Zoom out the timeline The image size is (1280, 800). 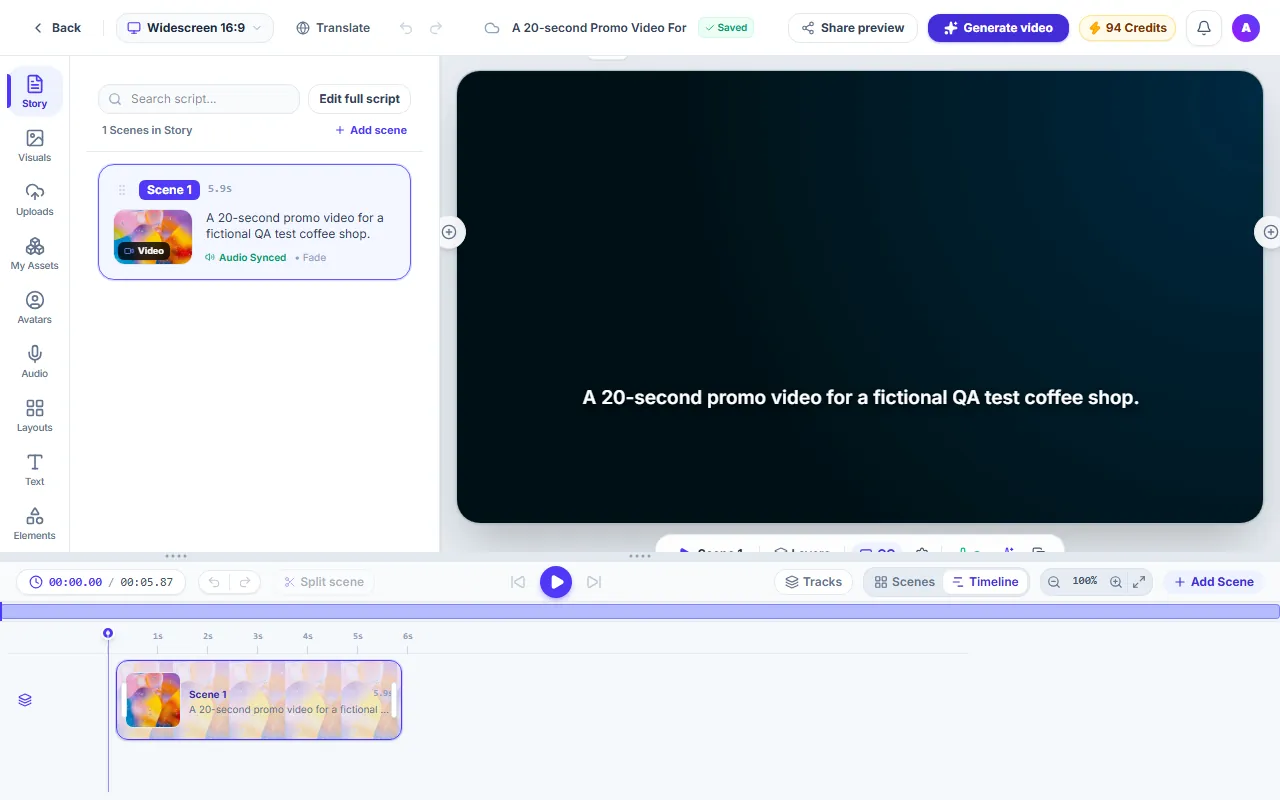pos(1054,582)
